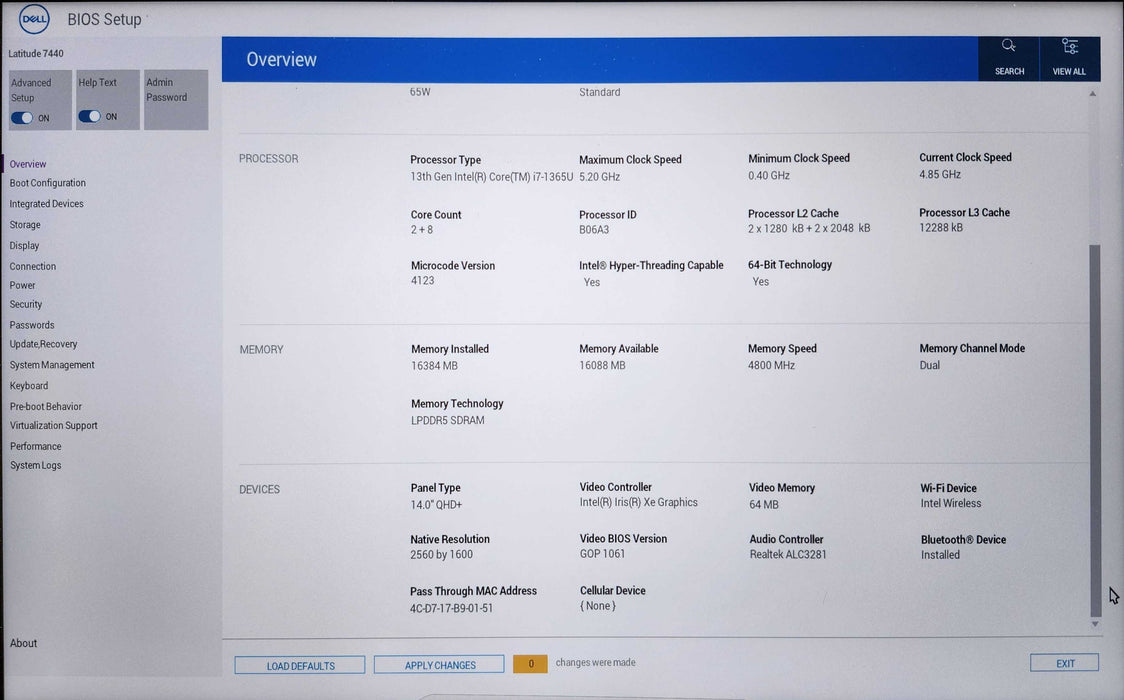
Task: Open the About page
Action: coord(24,643)
